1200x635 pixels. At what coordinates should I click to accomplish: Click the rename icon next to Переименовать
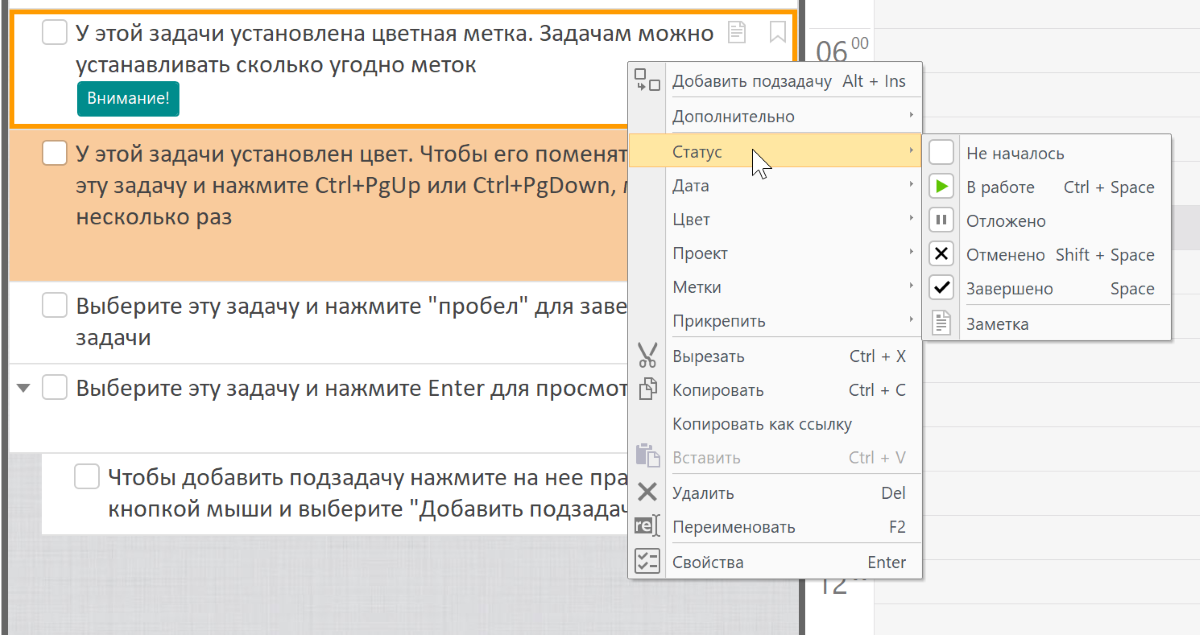[x=647, y=527]
